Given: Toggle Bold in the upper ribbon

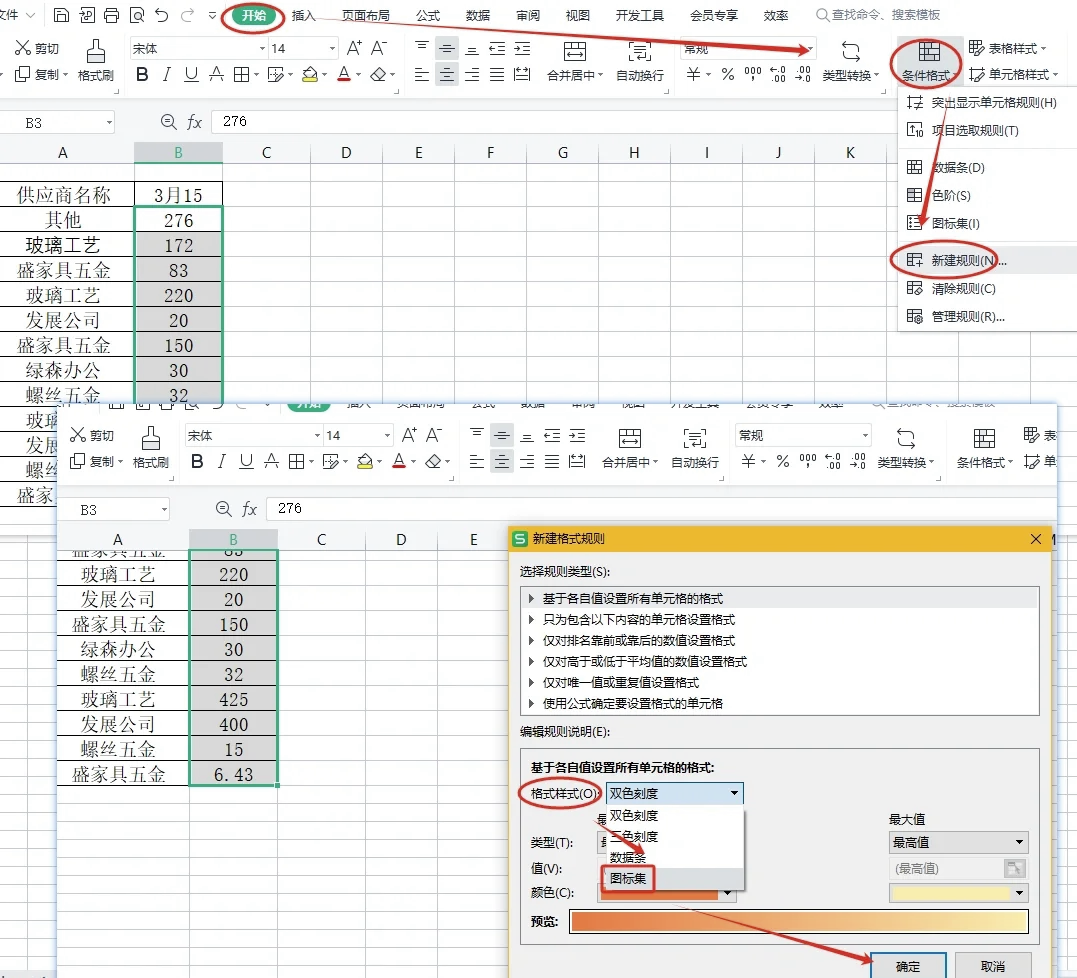Looking at the screenshot, I should [x=142, y=74].
